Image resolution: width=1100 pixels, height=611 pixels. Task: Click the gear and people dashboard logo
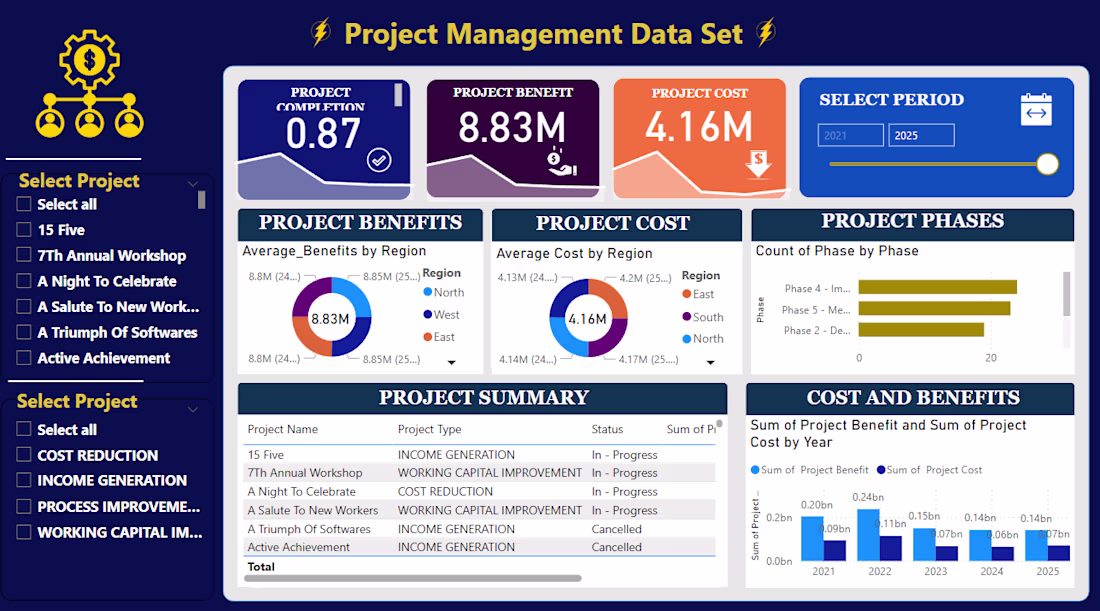click(x=90, y=83)
